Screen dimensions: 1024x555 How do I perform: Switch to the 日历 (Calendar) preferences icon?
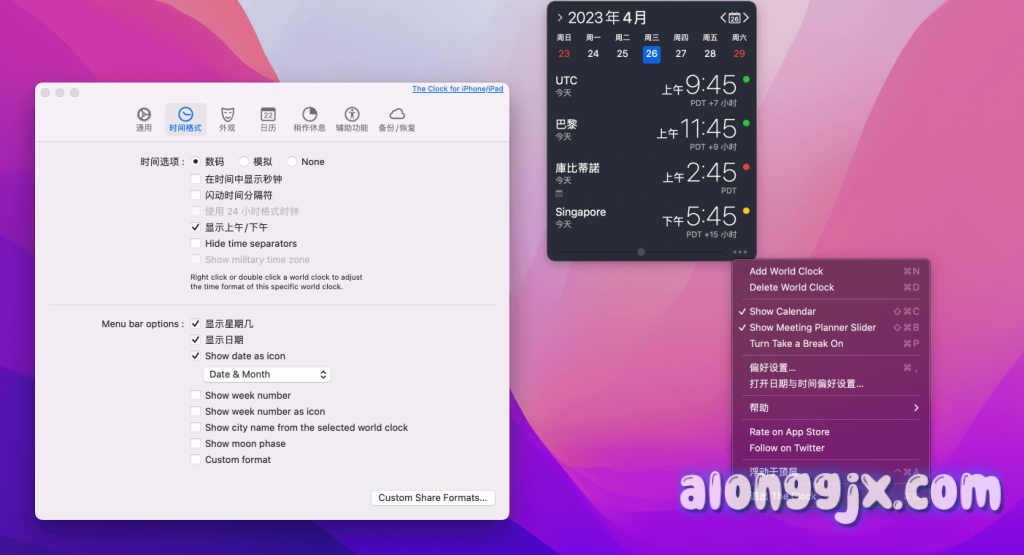[x=268, y=119]
